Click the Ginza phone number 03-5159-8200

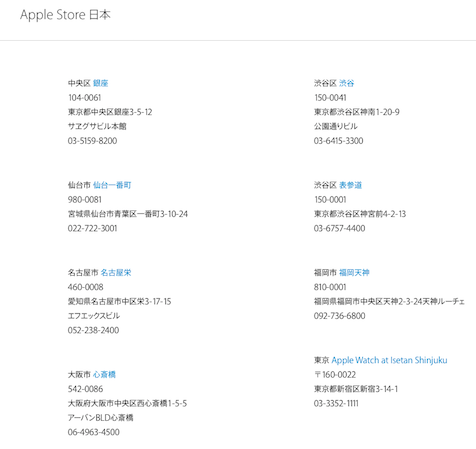coord(92,141)
